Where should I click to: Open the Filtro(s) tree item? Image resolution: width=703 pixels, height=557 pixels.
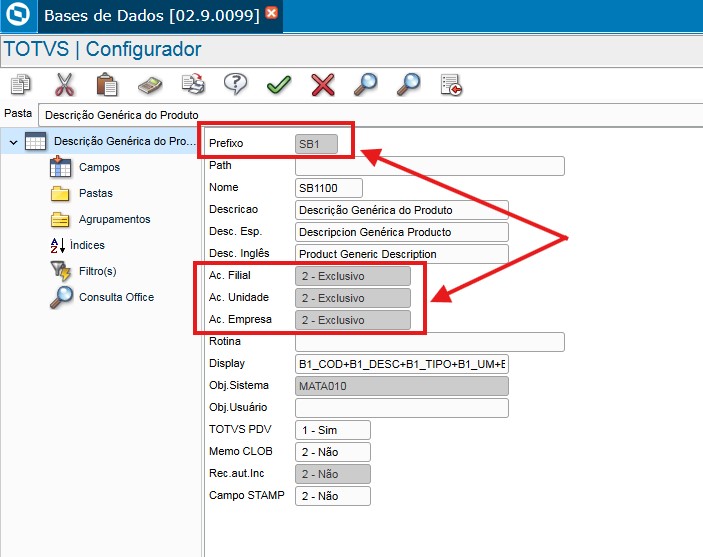[97, 271]
